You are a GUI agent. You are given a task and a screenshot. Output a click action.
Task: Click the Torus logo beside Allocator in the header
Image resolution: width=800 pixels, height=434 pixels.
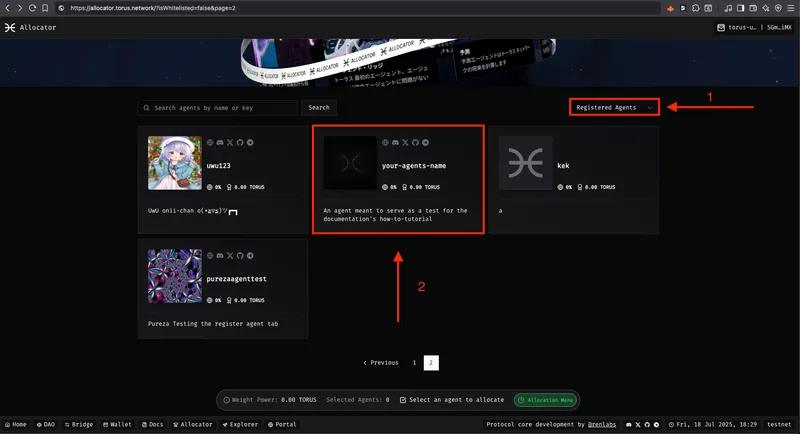[x=10, y=28]
